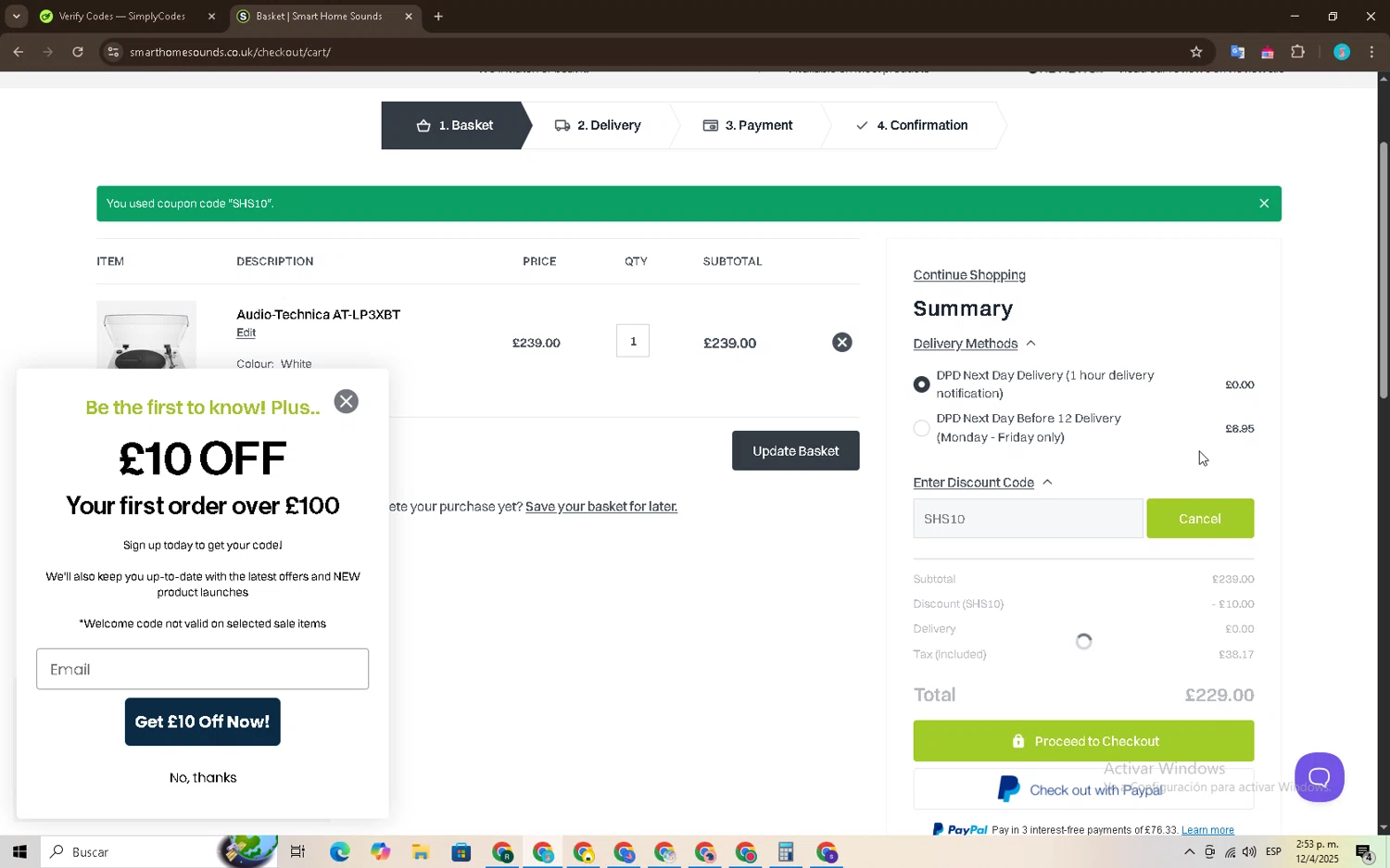The image size is (1390, 868).
Task: Reload the basket page
Action: (x=78, y=52)
